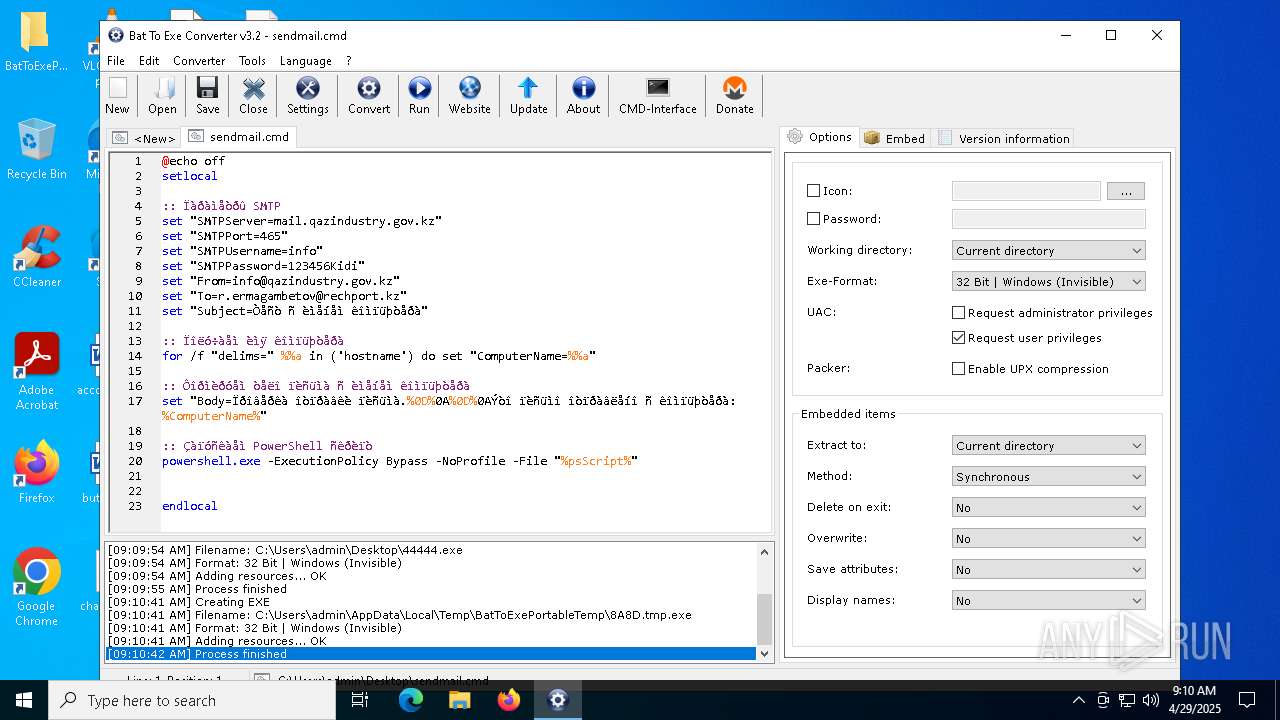
Task: Select BatToExeP... folder on desktop
Action: (37, 42)
